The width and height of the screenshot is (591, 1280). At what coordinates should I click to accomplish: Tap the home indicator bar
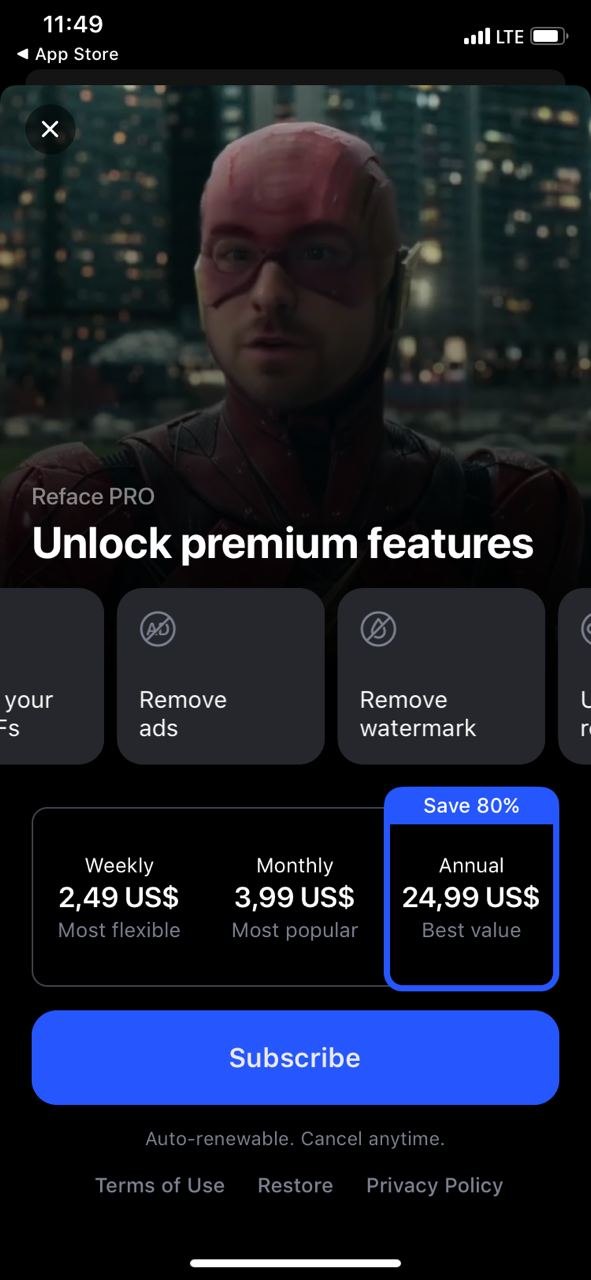click(295, 1263)
